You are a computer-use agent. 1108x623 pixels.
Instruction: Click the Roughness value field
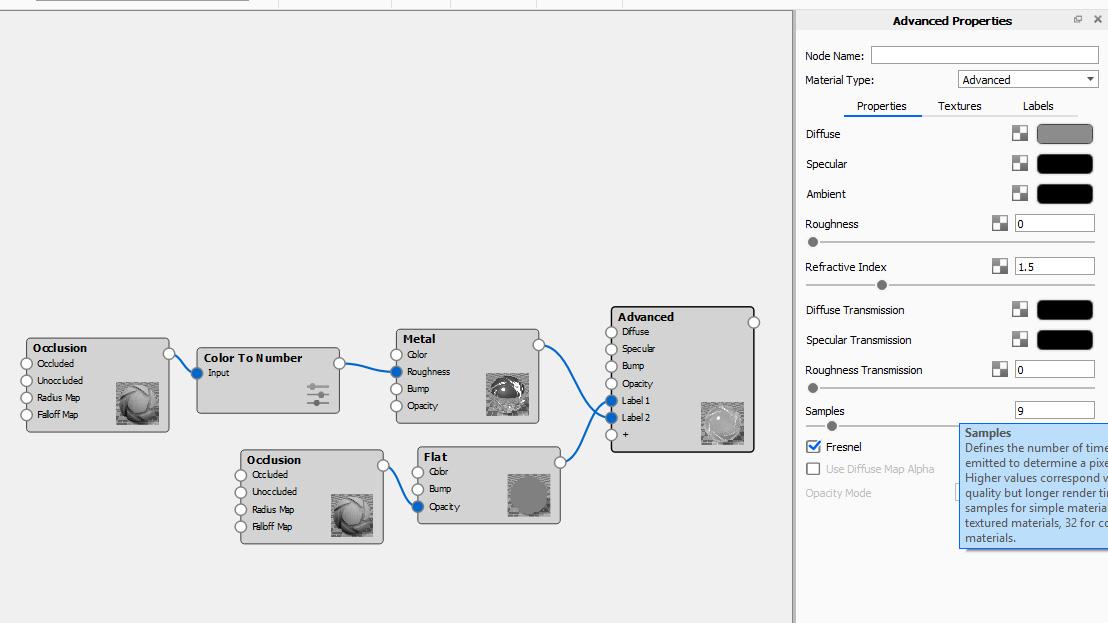[1054, 223]
